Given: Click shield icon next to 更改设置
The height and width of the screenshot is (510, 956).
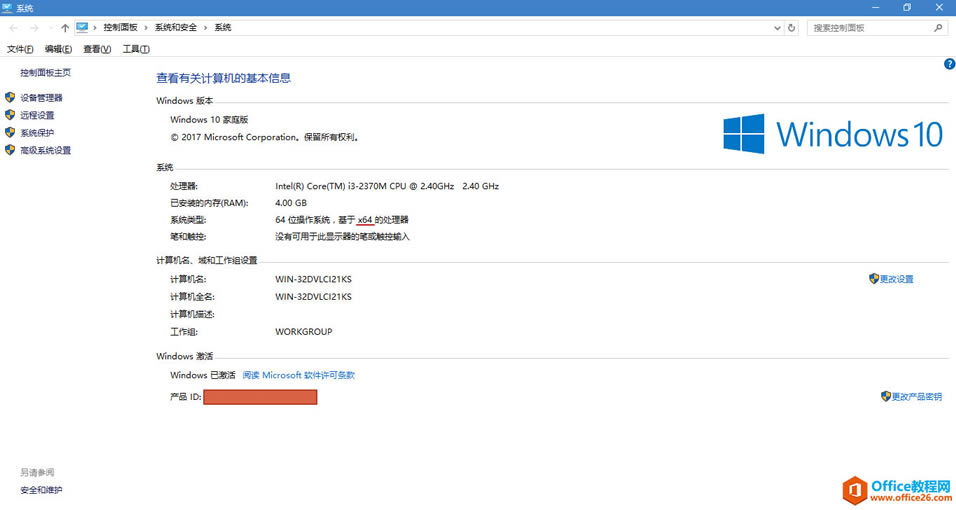Looking at the screenshot, I should 874,279.
